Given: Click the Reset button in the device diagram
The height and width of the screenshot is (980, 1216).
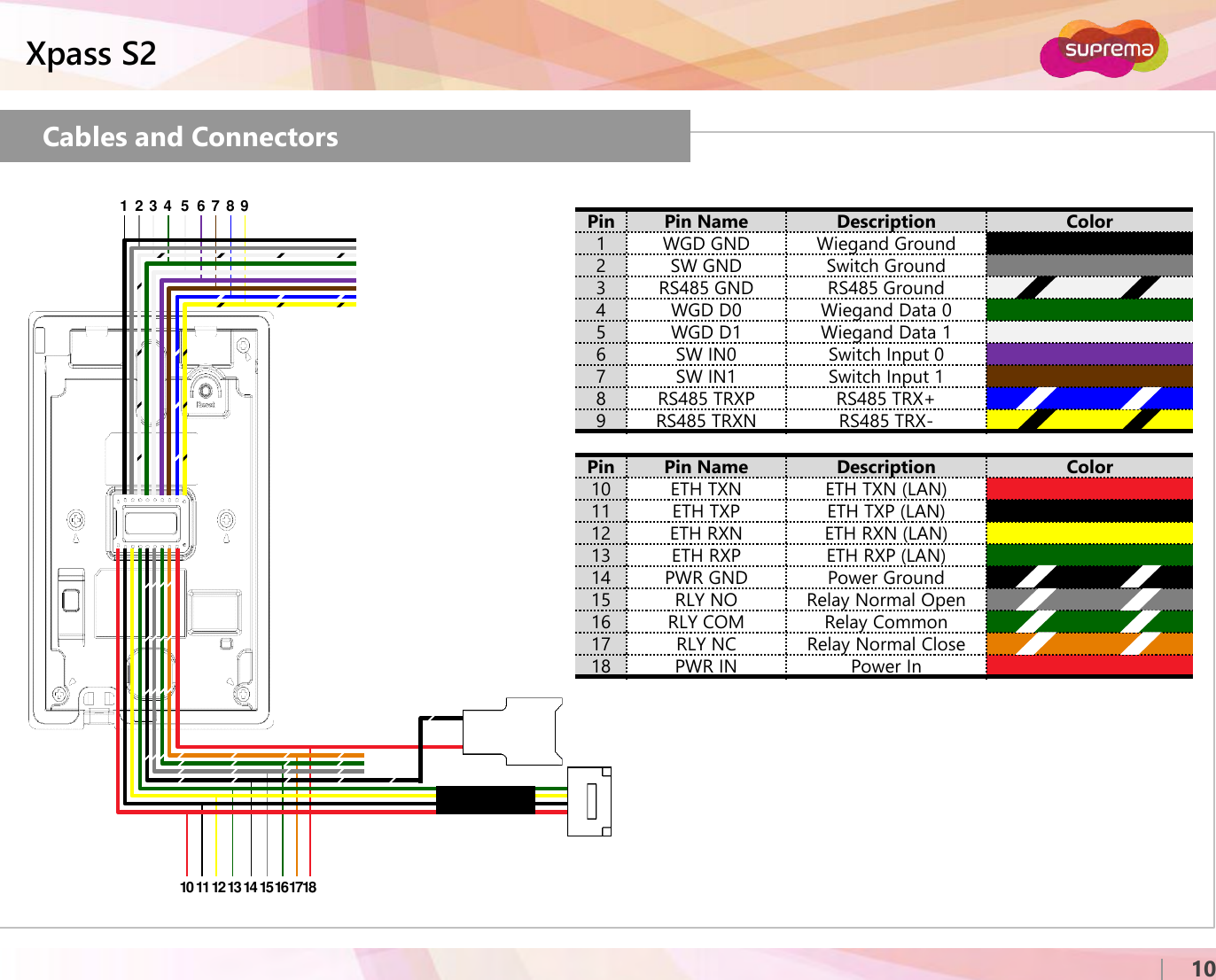Looking at the screenshot, I should (206, 391).
